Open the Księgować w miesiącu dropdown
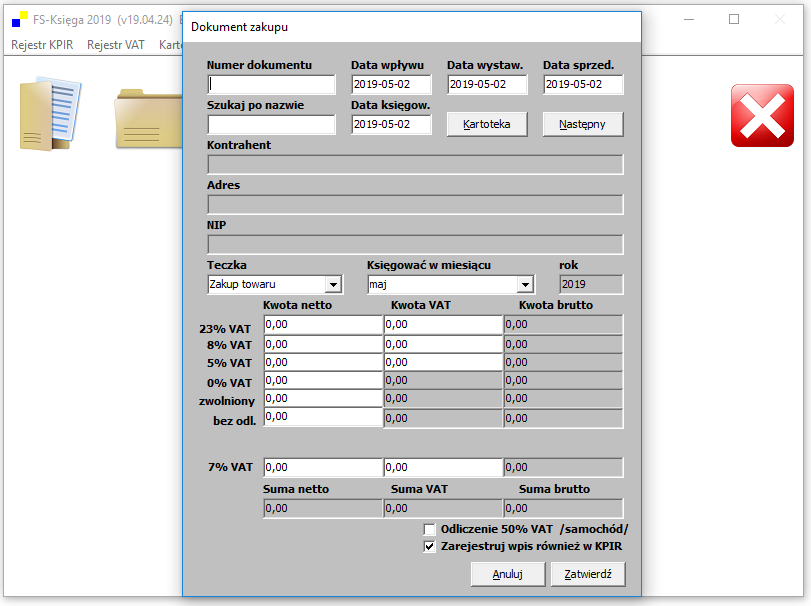Screen dimensions: 811x606 pyautogui.click(x=525, y=284)
